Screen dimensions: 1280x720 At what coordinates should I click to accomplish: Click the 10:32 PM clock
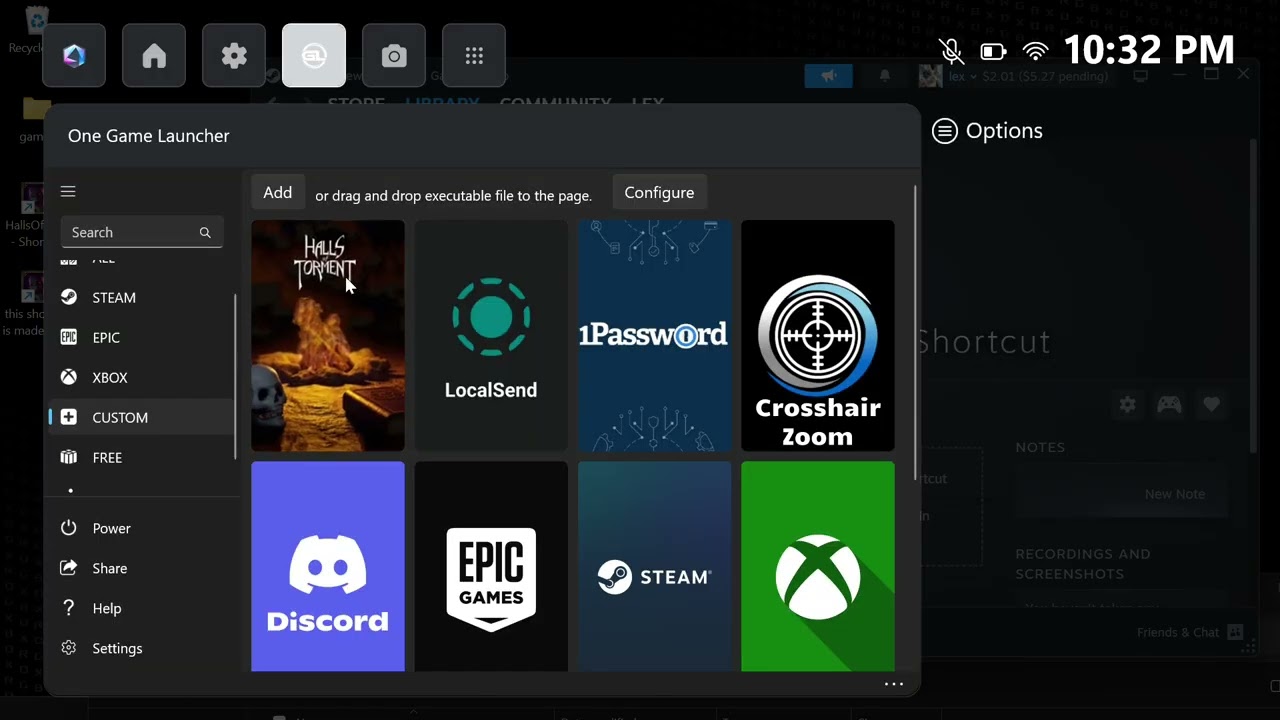(1149, 50)
